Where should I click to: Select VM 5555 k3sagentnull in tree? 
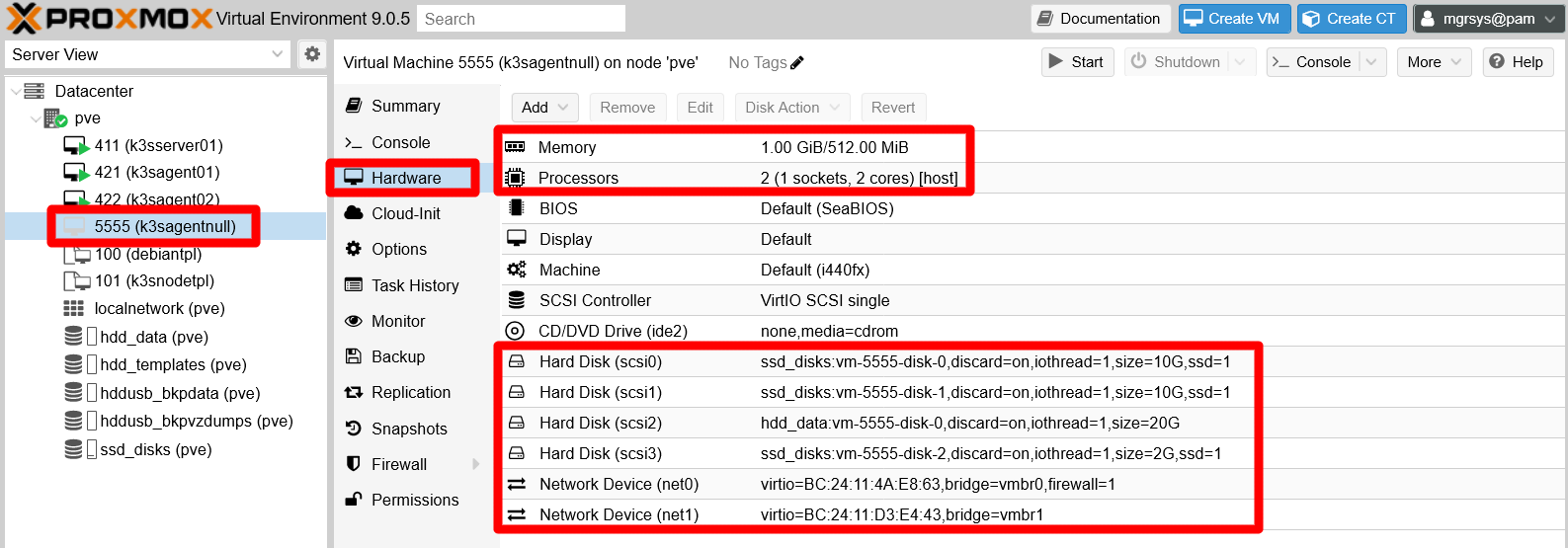[165, 226]
